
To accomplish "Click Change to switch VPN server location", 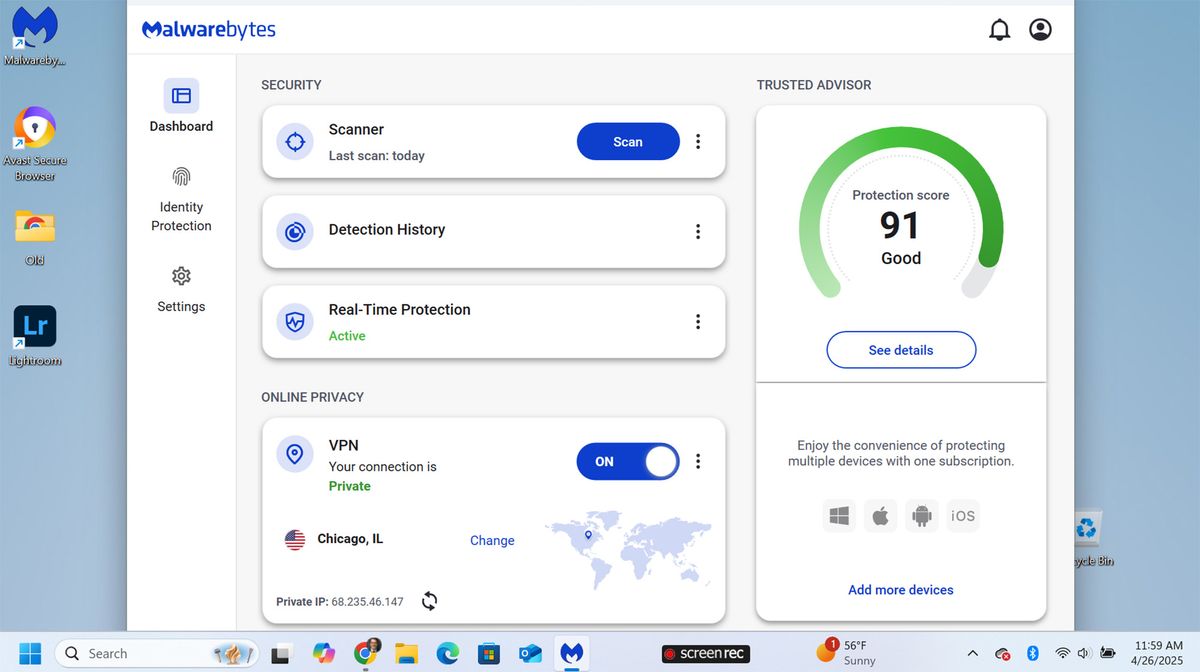I will click(492, 540).
